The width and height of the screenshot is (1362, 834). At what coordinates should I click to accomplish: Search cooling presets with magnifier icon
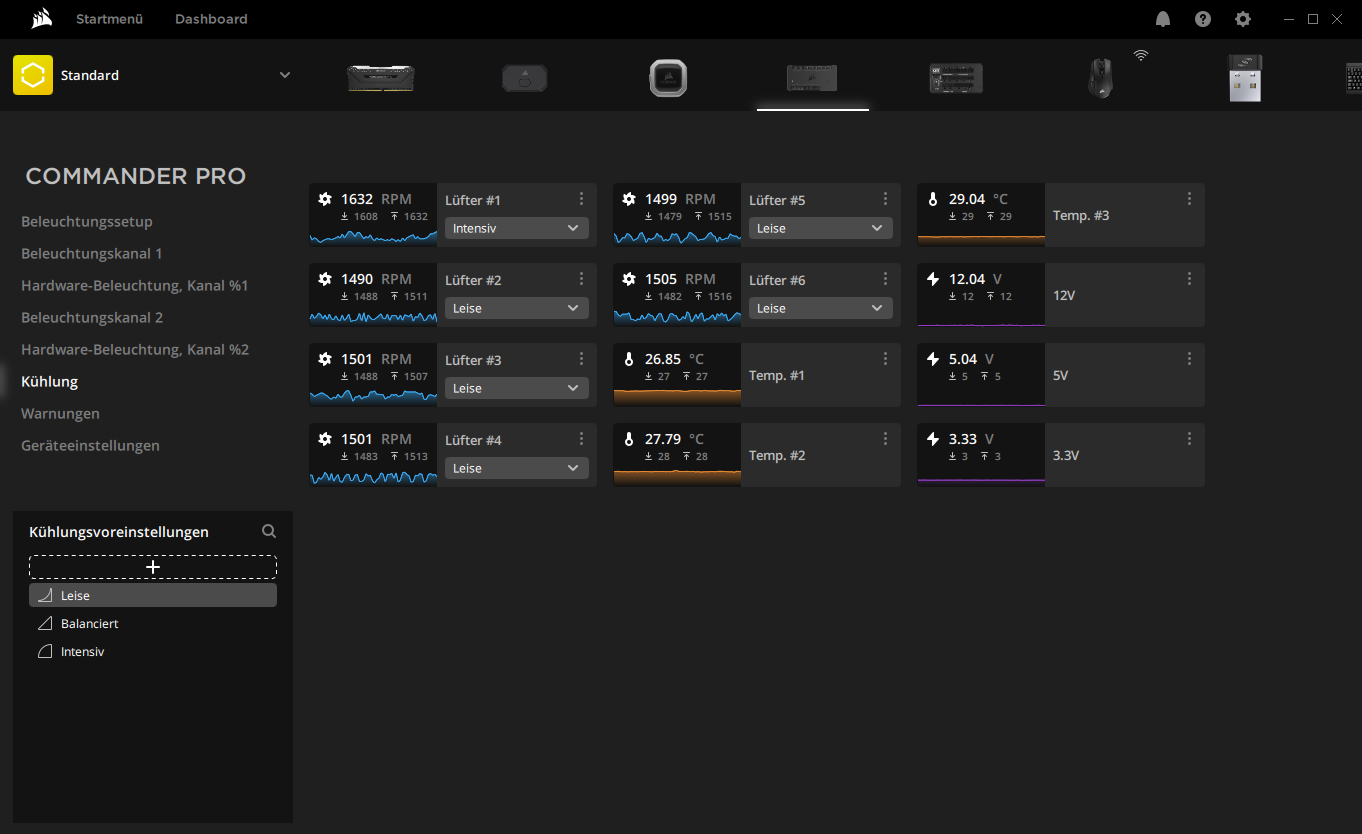click(269, 531)
